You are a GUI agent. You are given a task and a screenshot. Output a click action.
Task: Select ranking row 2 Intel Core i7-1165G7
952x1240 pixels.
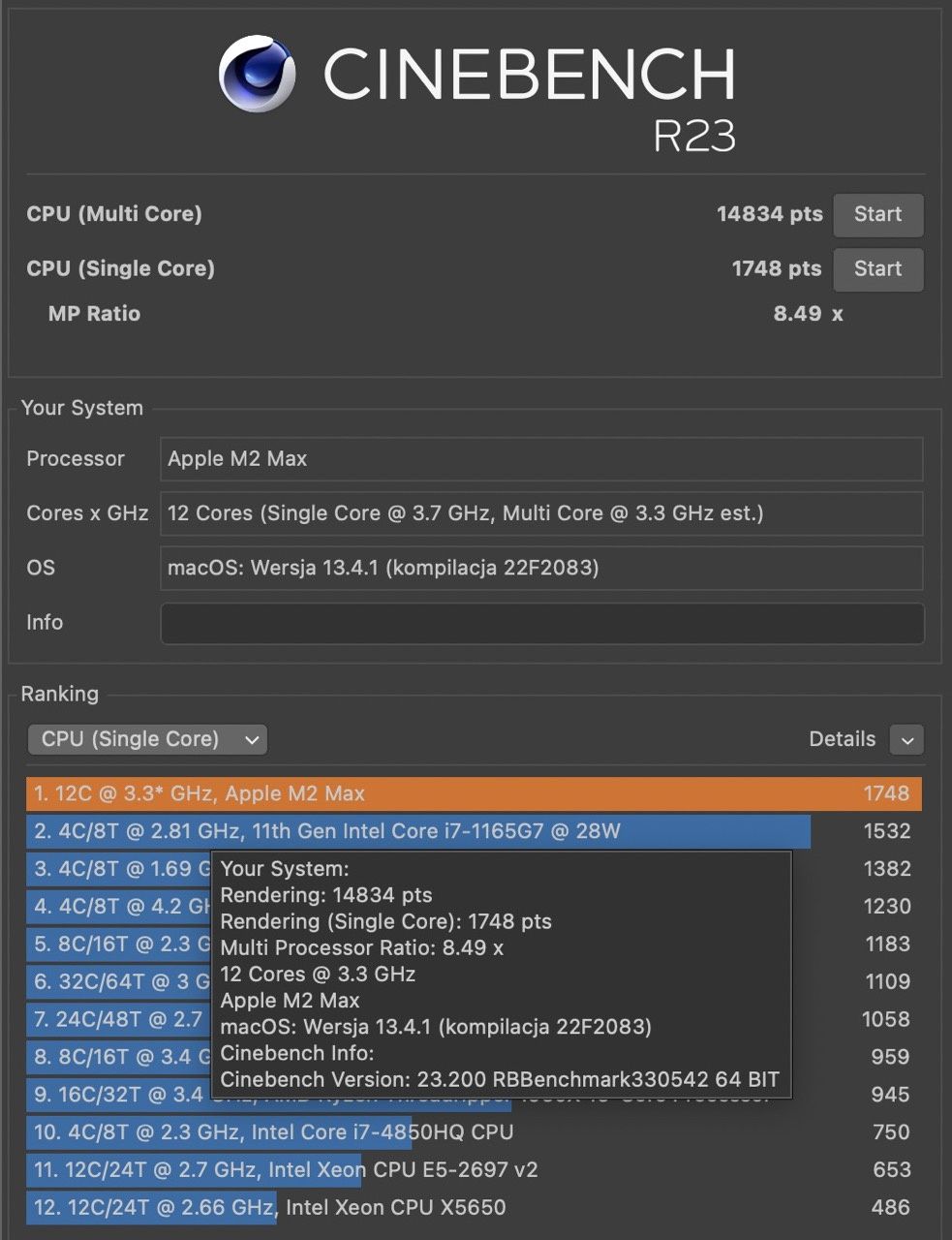pyautogui.click(x=474, y=831)
